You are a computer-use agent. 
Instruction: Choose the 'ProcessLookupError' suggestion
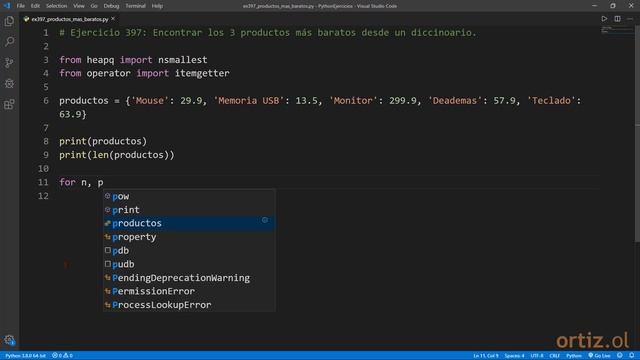point(189,305)
